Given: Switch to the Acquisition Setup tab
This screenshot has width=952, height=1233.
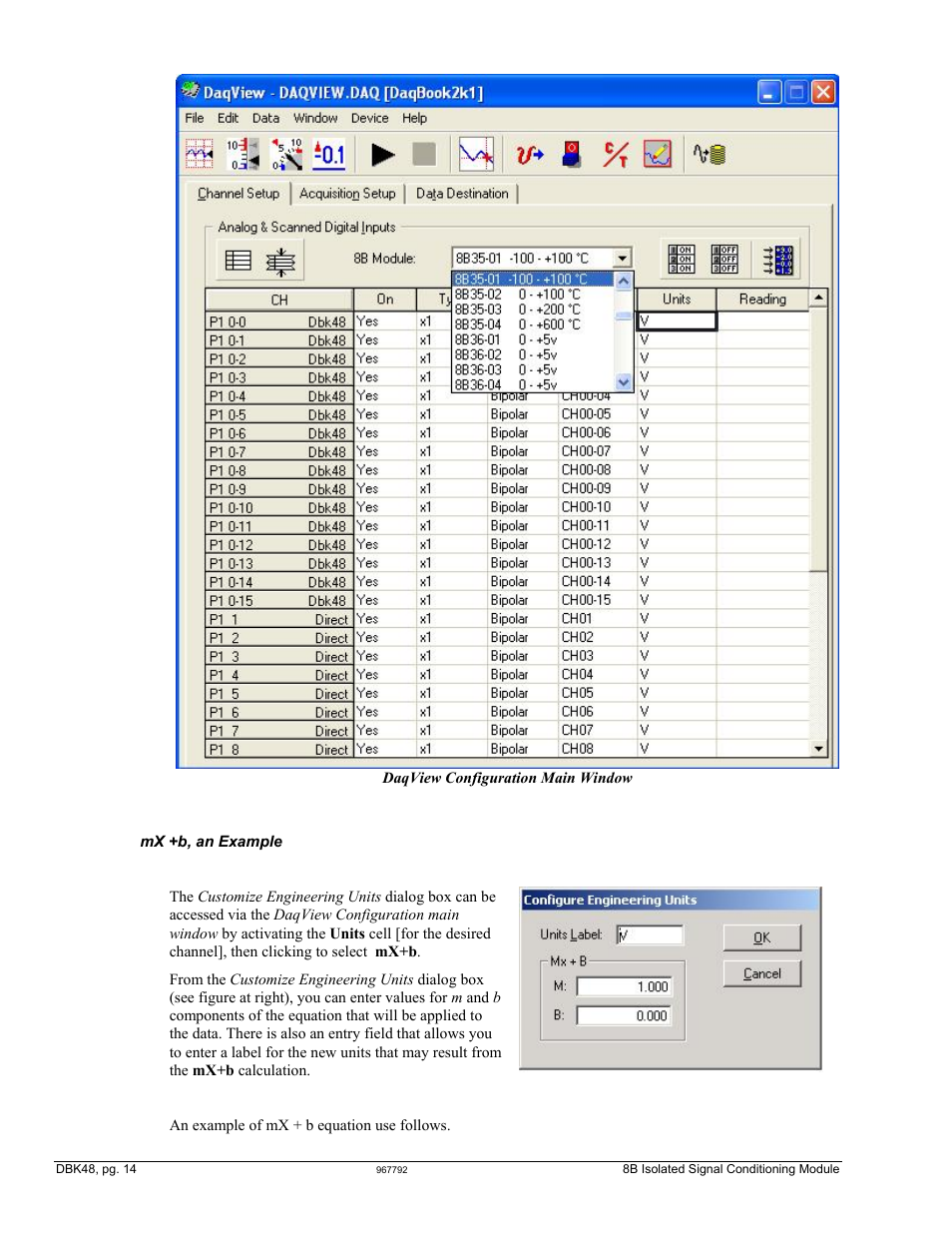Looking at the screenshot, I should click(347, 194).
